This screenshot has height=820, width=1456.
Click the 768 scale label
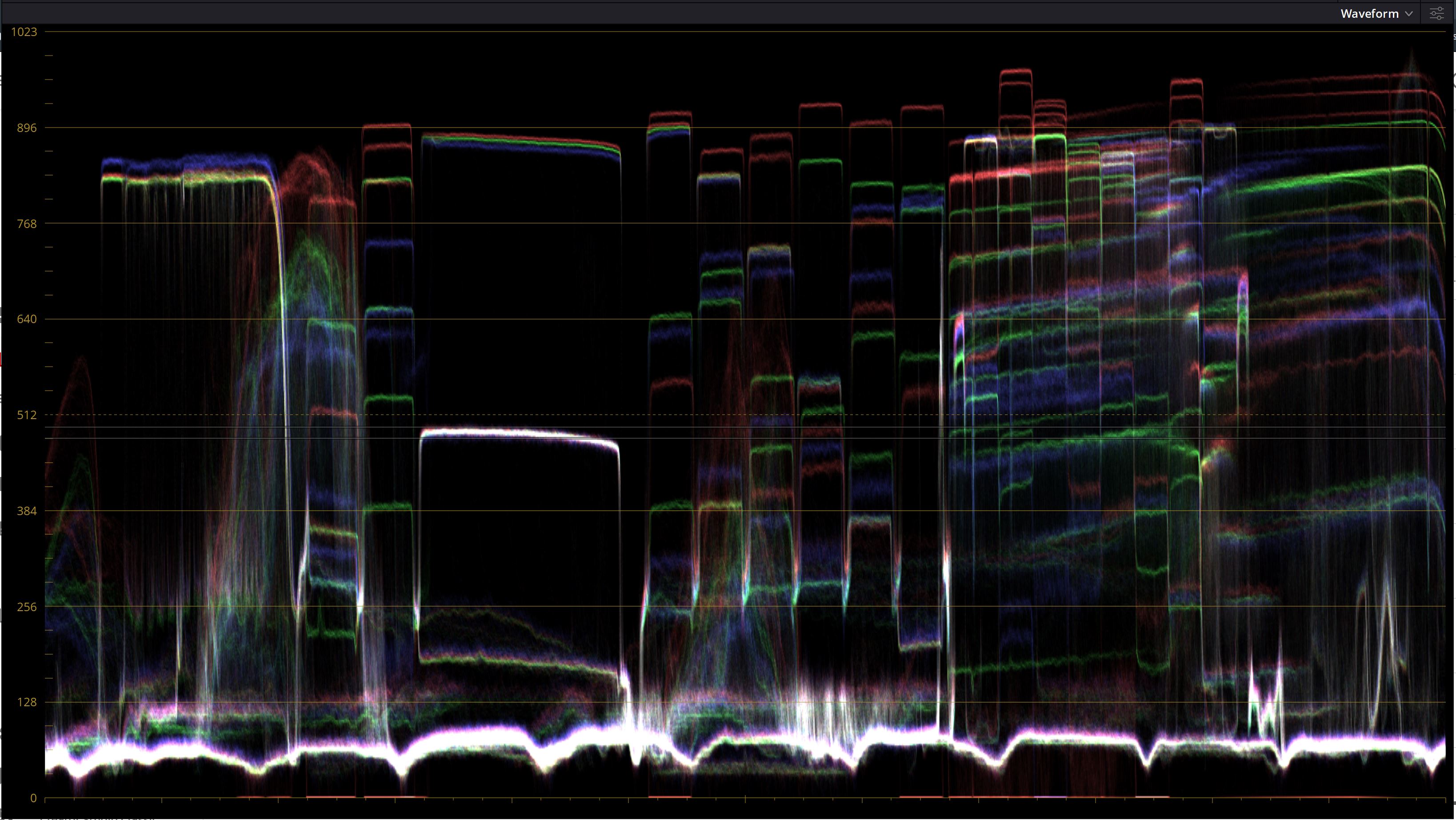pyautogui.click(x=27, y=224)
